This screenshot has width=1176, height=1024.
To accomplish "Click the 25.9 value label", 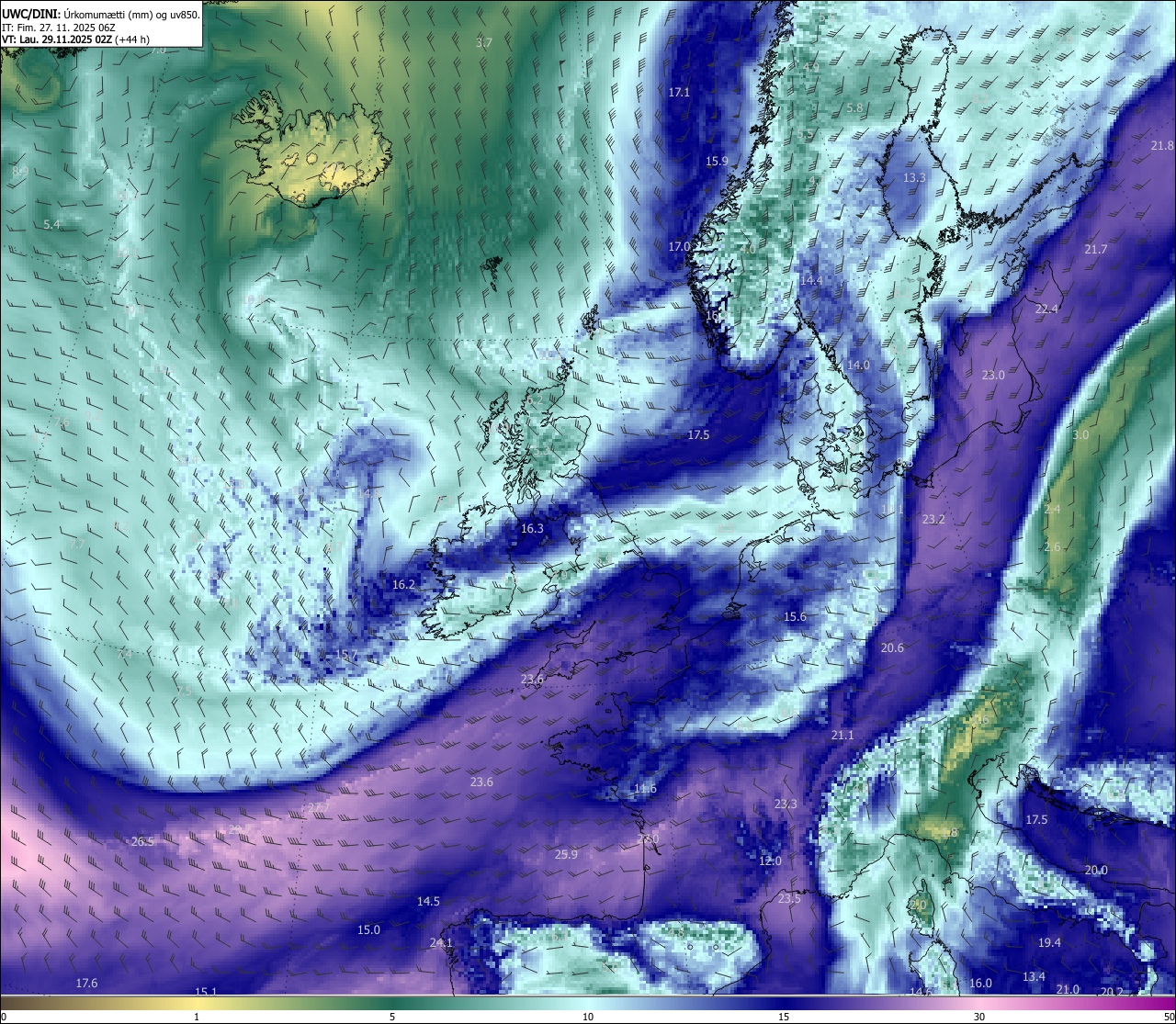I will pos(566,855).
